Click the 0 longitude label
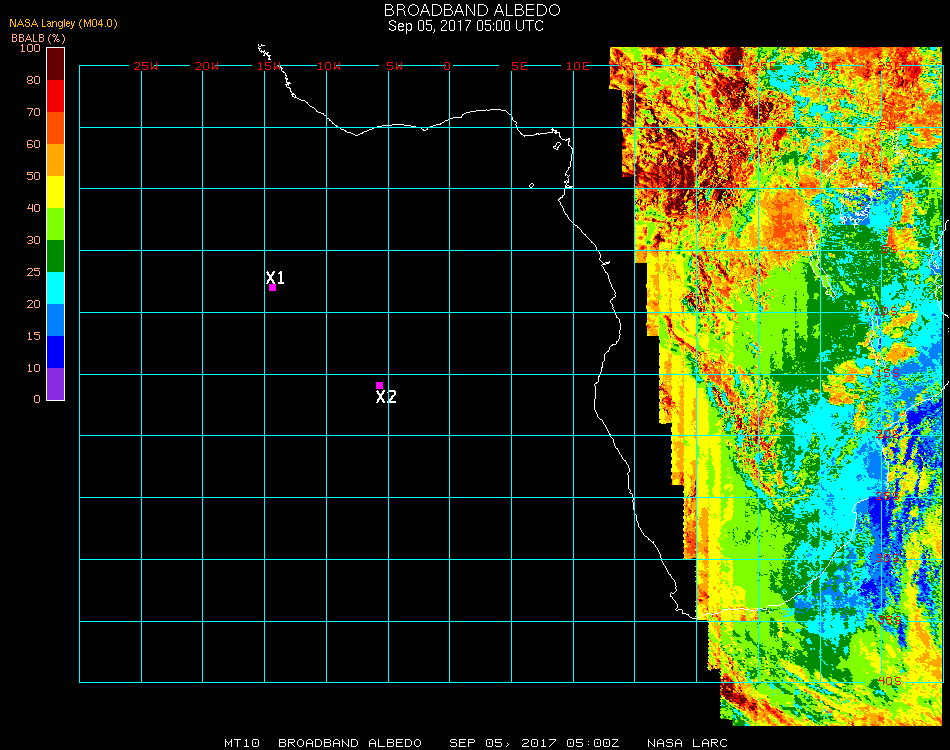 click(447, 66)
